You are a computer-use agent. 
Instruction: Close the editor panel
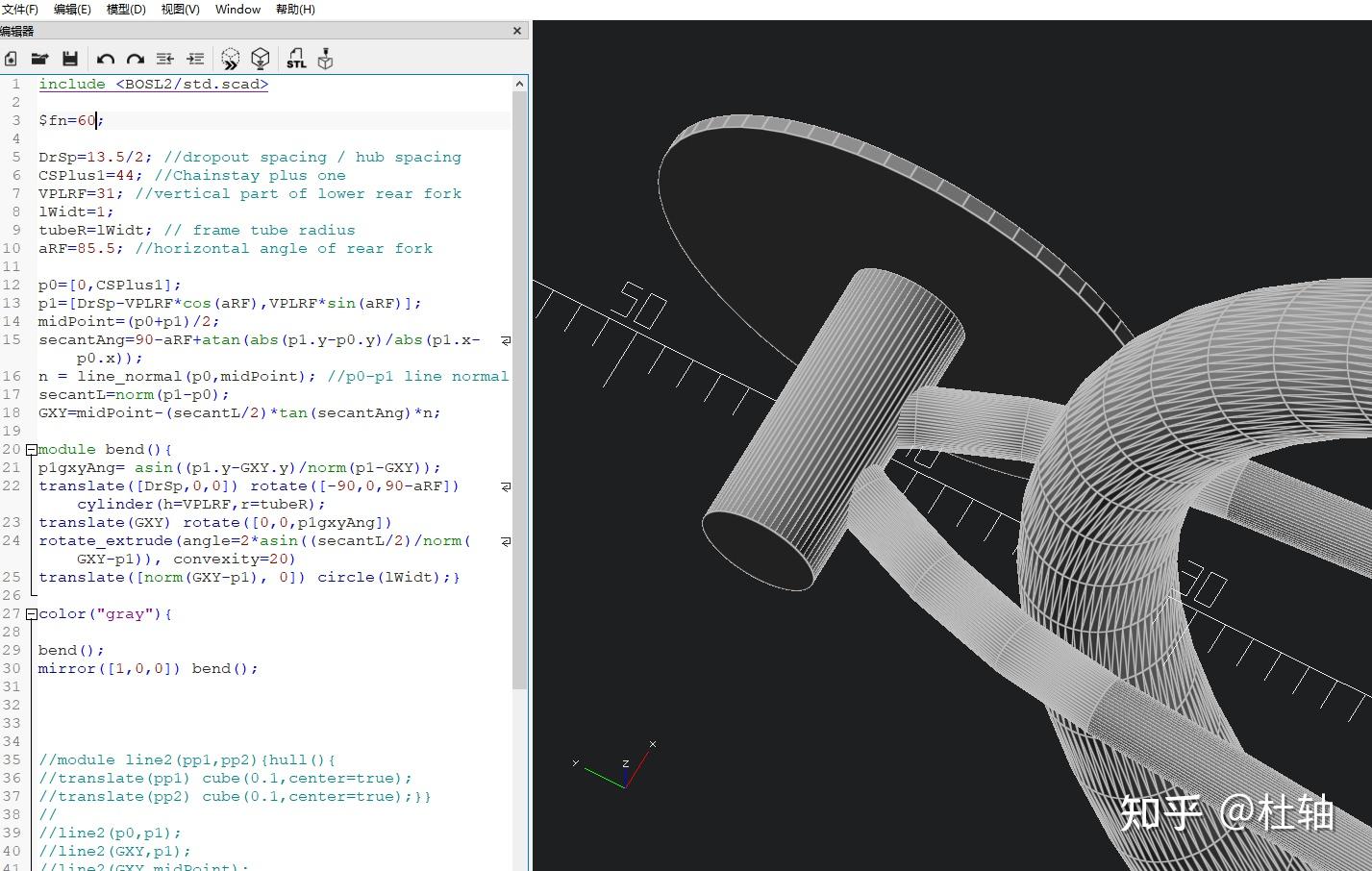tap(517, 31)
